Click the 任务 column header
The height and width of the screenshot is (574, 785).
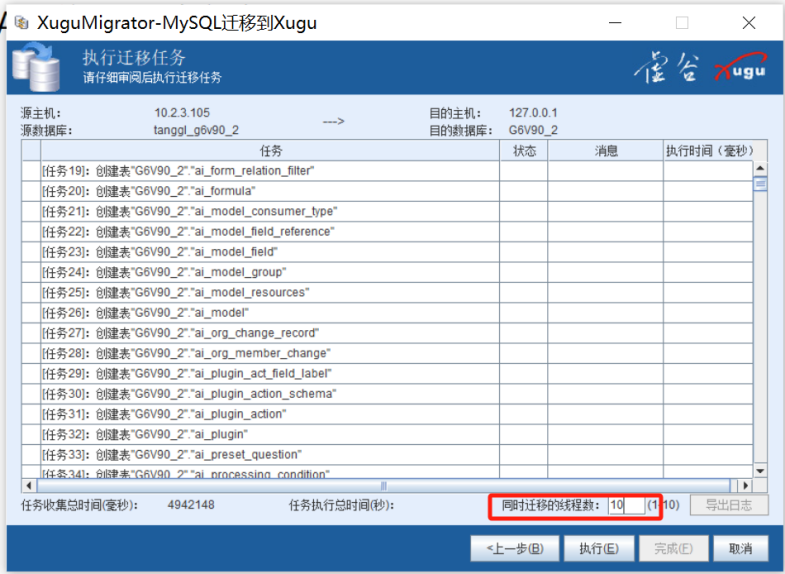[x=270, y=151]
